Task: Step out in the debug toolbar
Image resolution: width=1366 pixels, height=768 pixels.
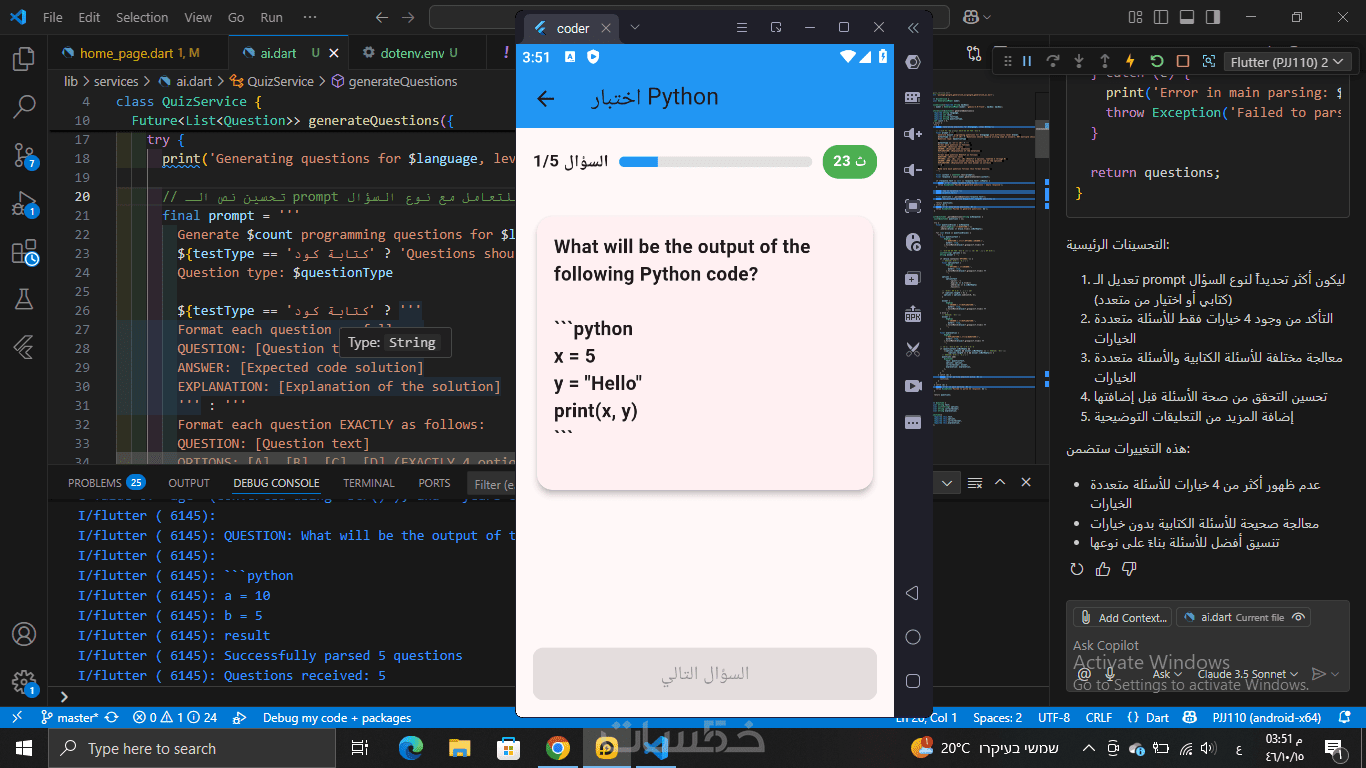Action: point(1104,61)
